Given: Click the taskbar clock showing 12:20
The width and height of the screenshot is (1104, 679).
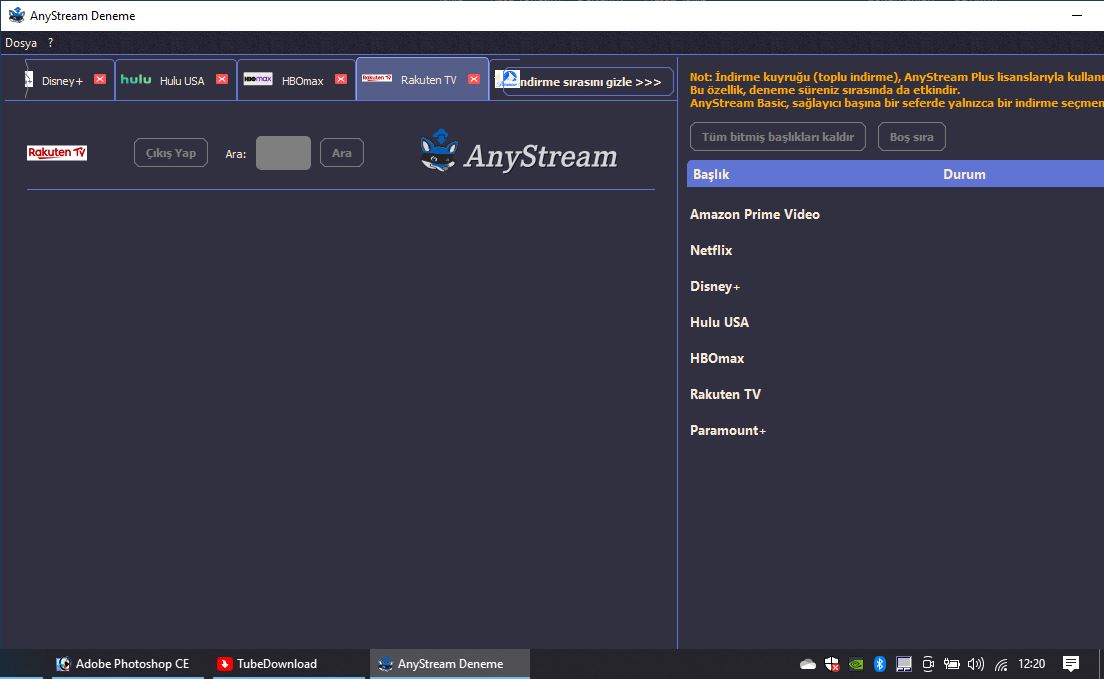Looking at the screenshot, I should tap(1031, 664).
